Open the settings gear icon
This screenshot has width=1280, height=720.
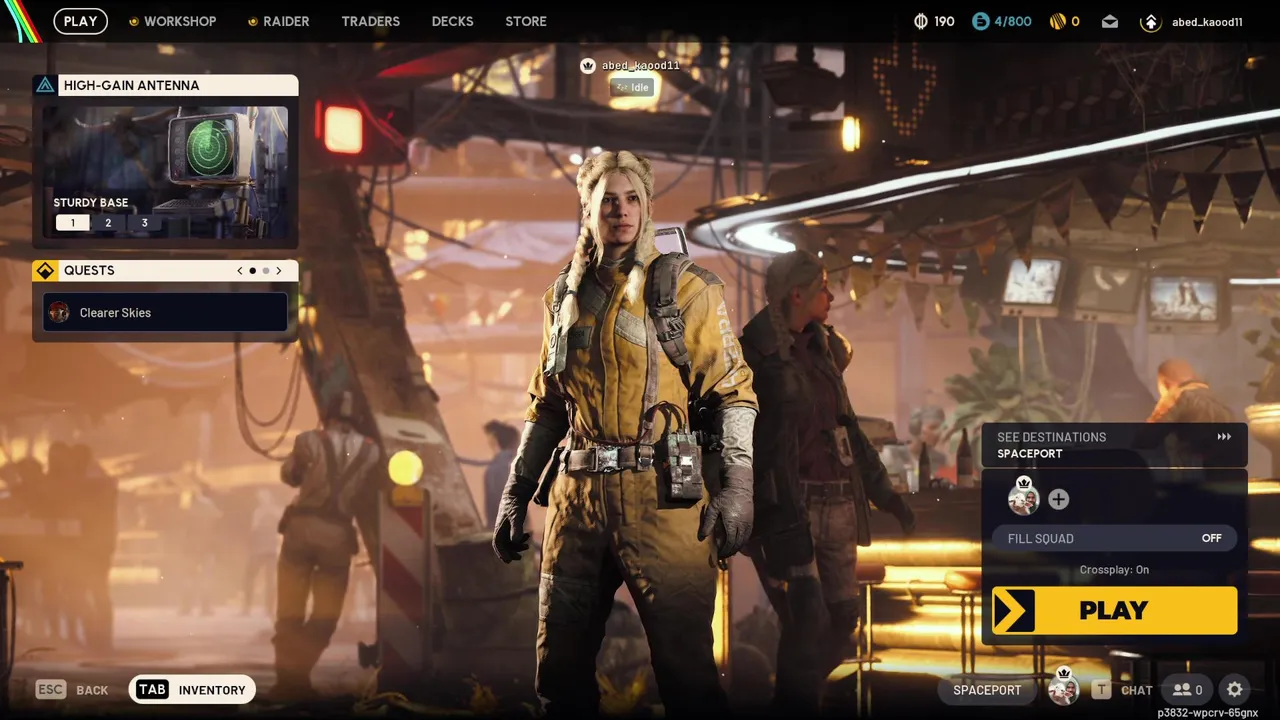pos(1235,690)
